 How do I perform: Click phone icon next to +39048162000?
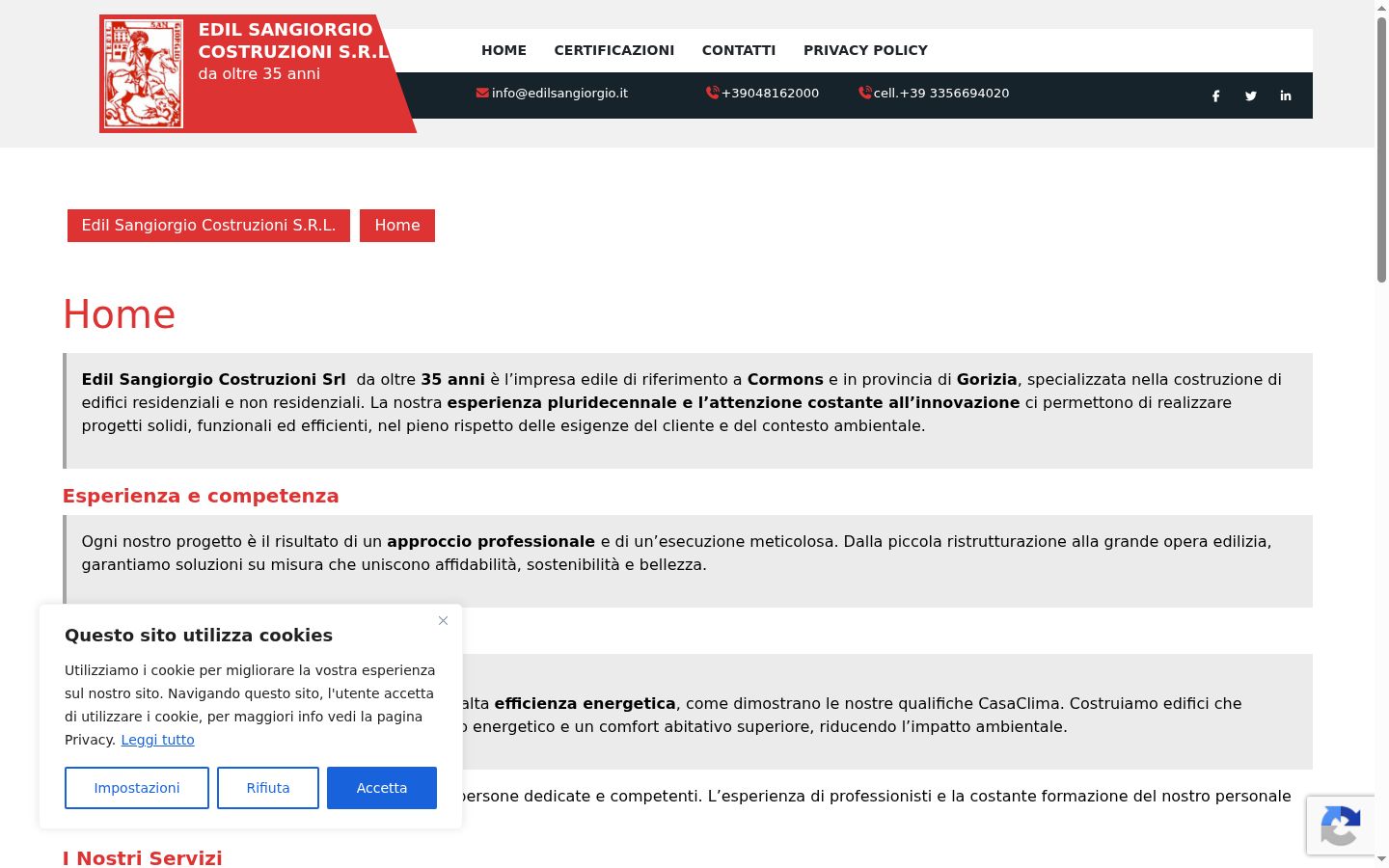[713, 93]
